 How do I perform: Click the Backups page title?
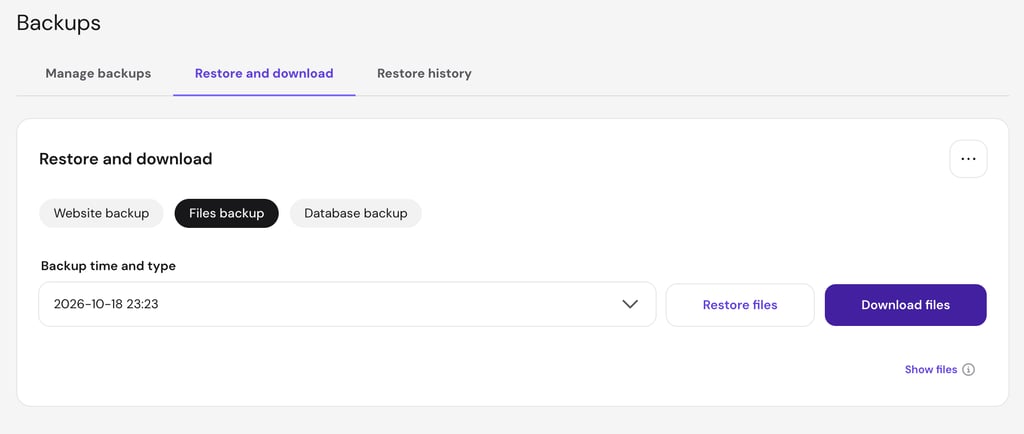pos(59,23)
